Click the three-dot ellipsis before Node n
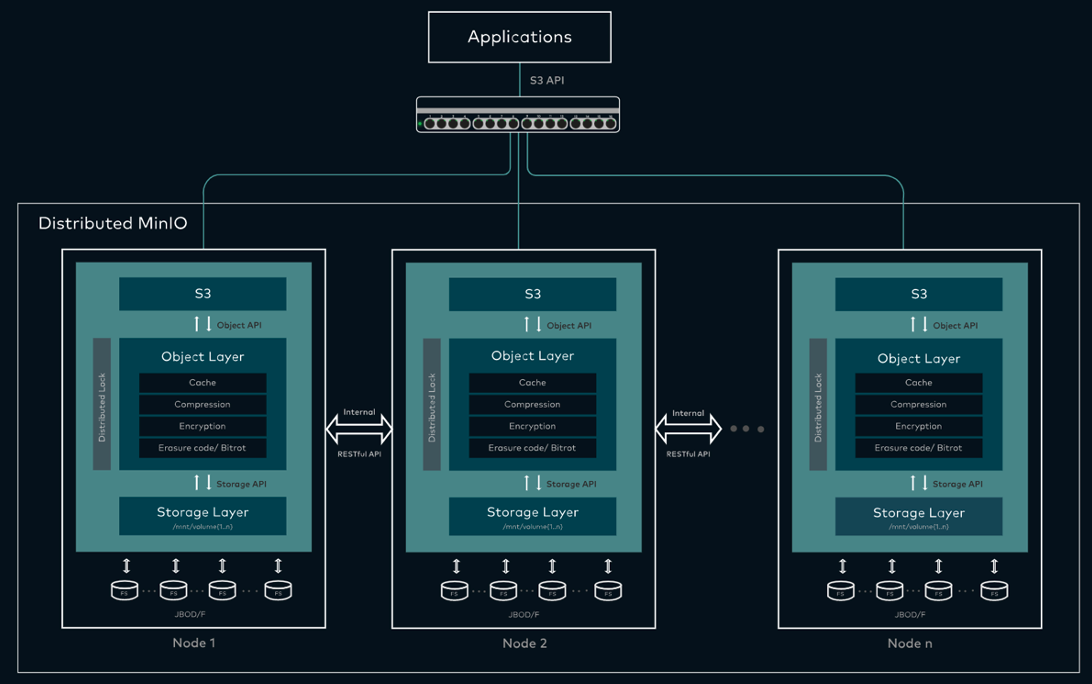Viewport: 1092px width, 684px height. click(x=746, y=429)
